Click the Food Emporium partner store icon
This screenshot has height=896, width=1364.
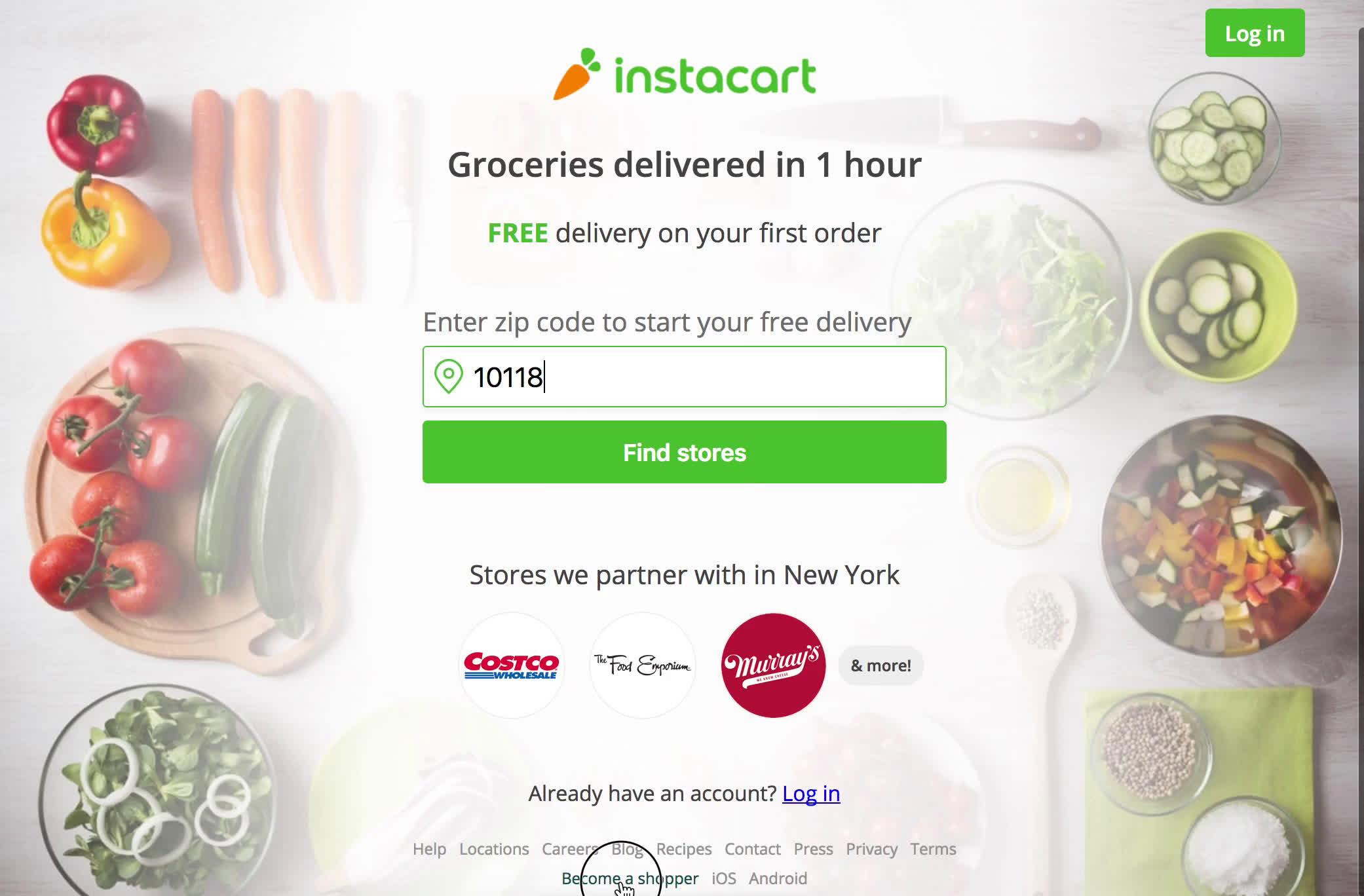[x=642, y=665]
